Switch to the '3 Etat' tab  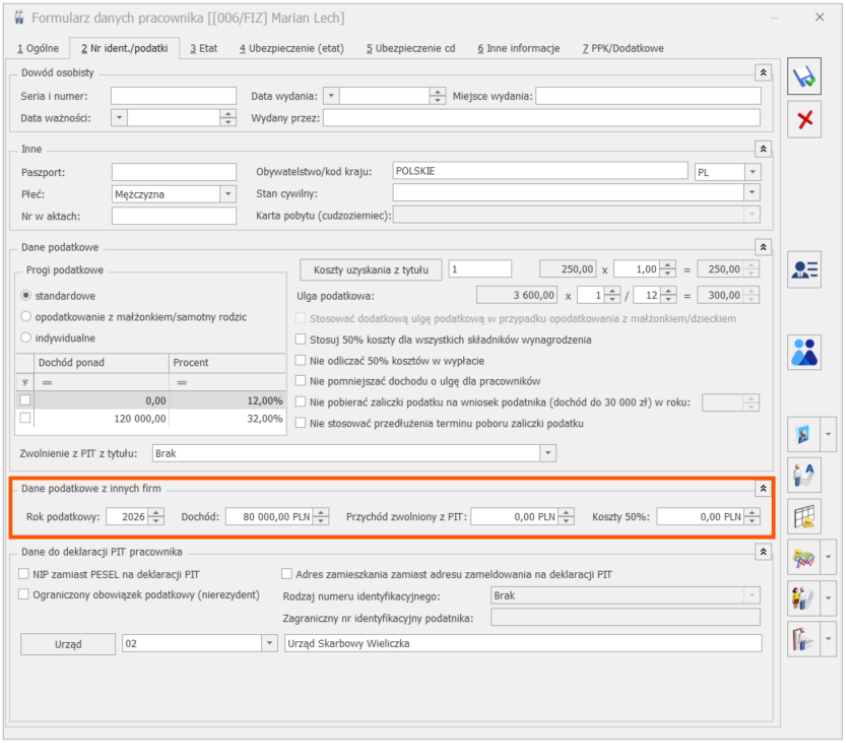click(203, 48)
